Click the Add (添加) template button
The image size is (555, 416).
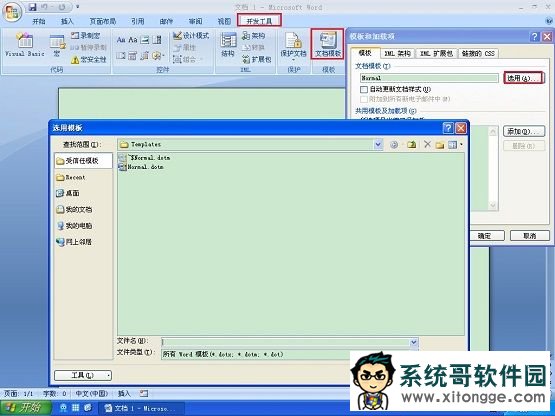point(524,131)
